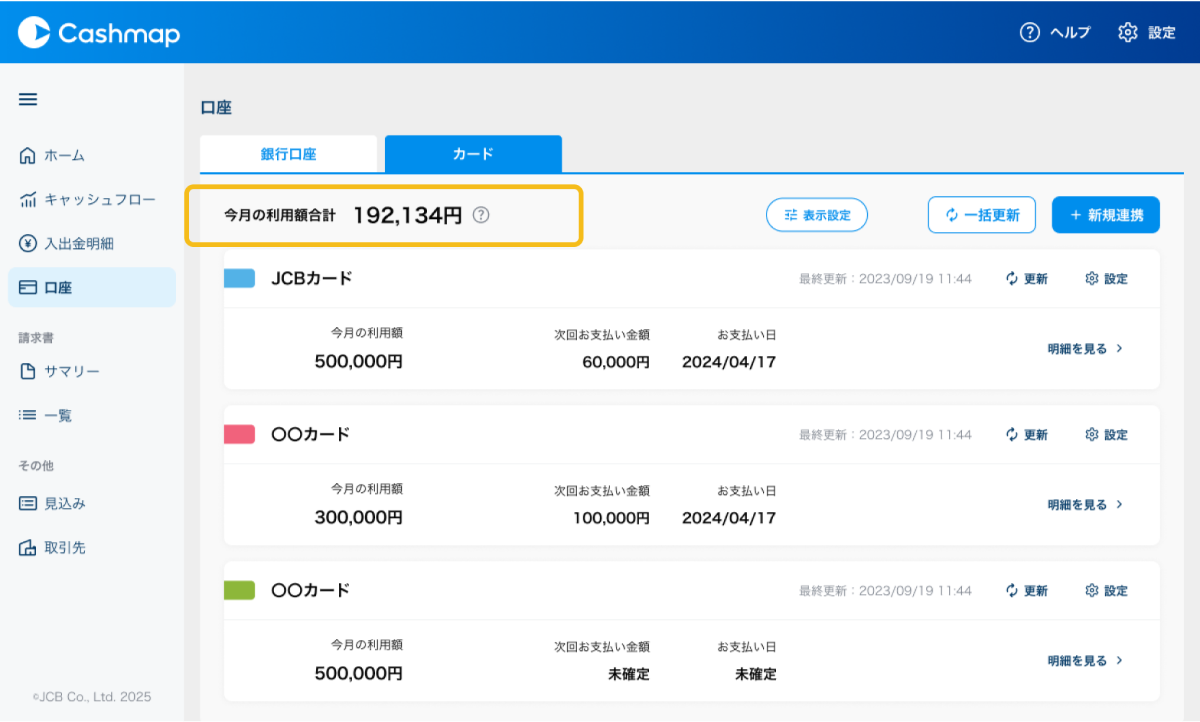Open 設定 from the top header
Screen dimensions: 1200x722
(1147, 32)
